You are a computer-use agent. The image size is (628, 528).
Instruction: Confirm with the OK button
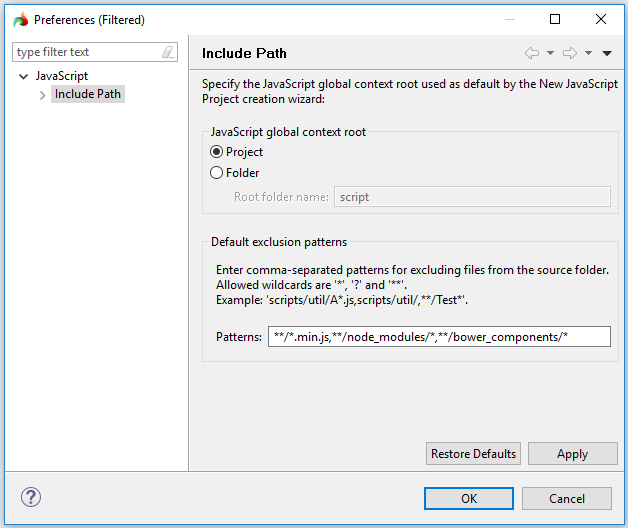pos(468,498)
